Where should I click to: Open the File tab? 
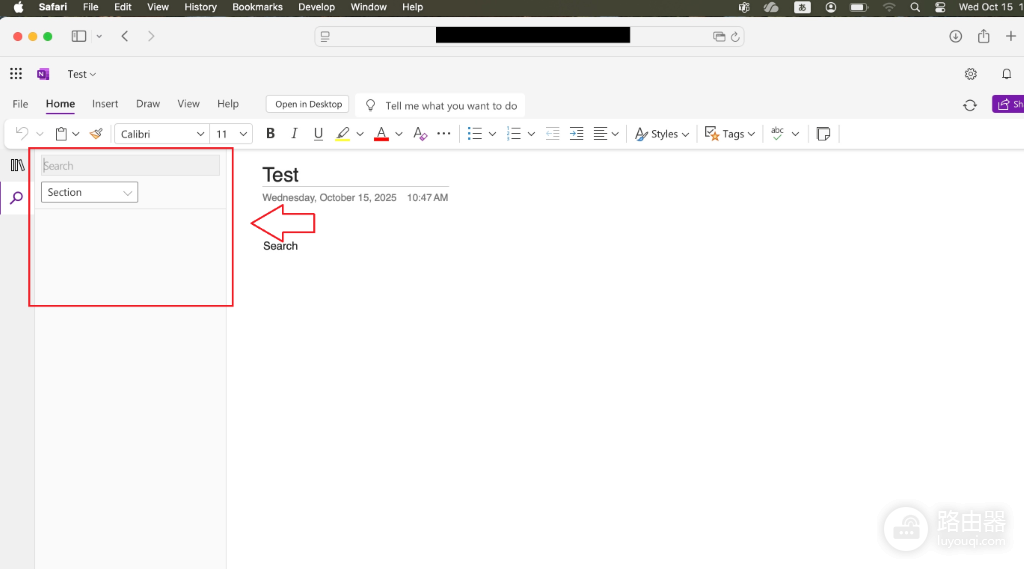[x=20, y=104]
